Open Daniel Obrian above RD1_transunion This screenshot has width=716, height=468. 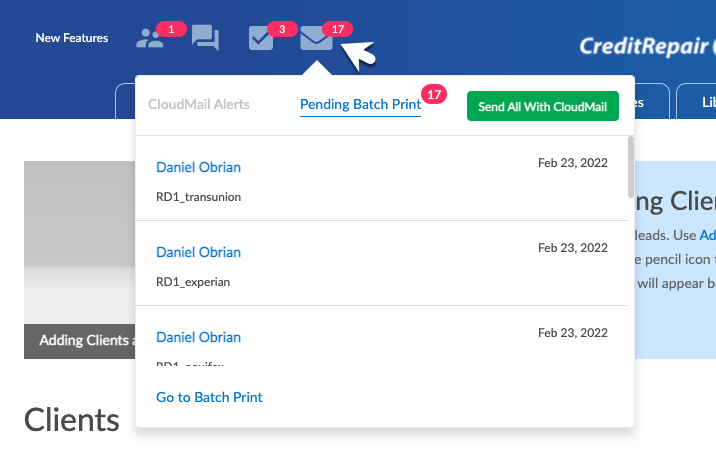[x=198, y=167]
